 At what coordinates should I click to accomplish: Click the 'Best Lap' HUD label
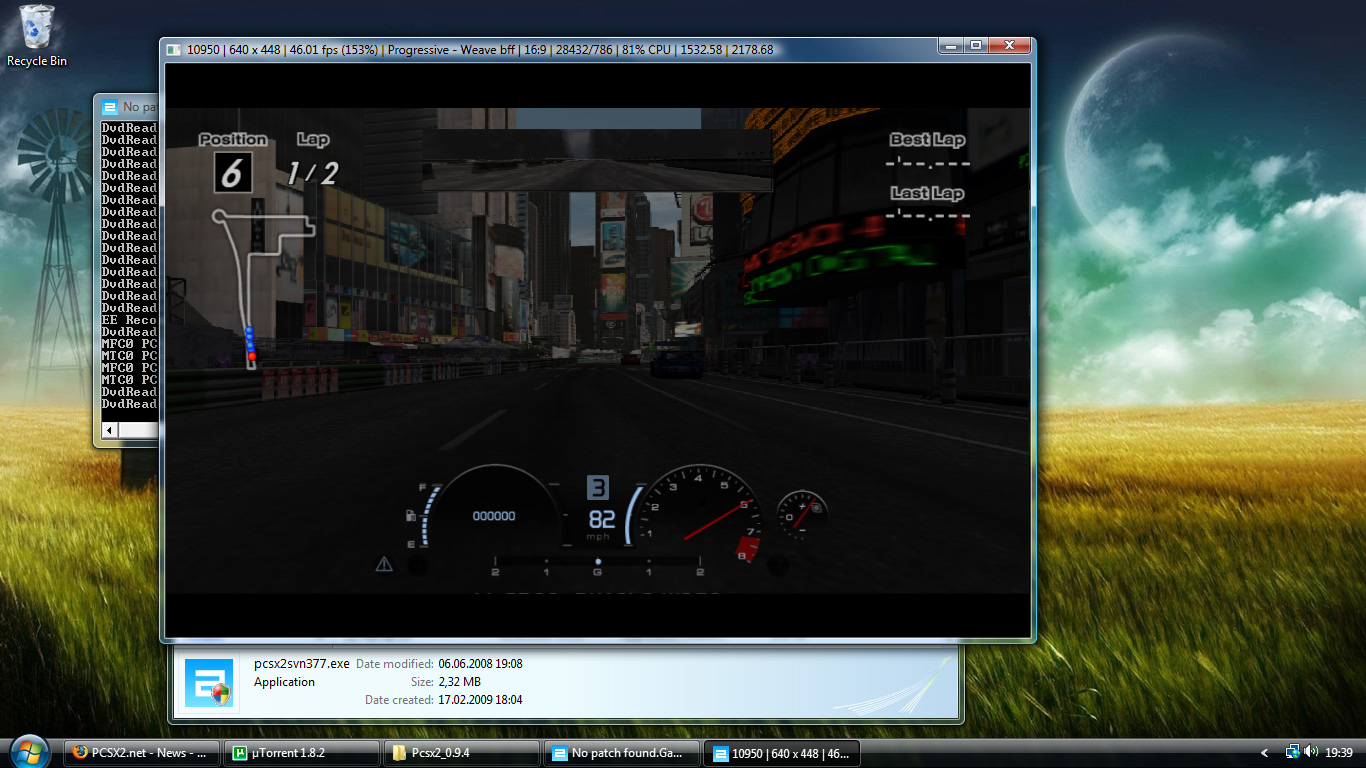[927, 140]
